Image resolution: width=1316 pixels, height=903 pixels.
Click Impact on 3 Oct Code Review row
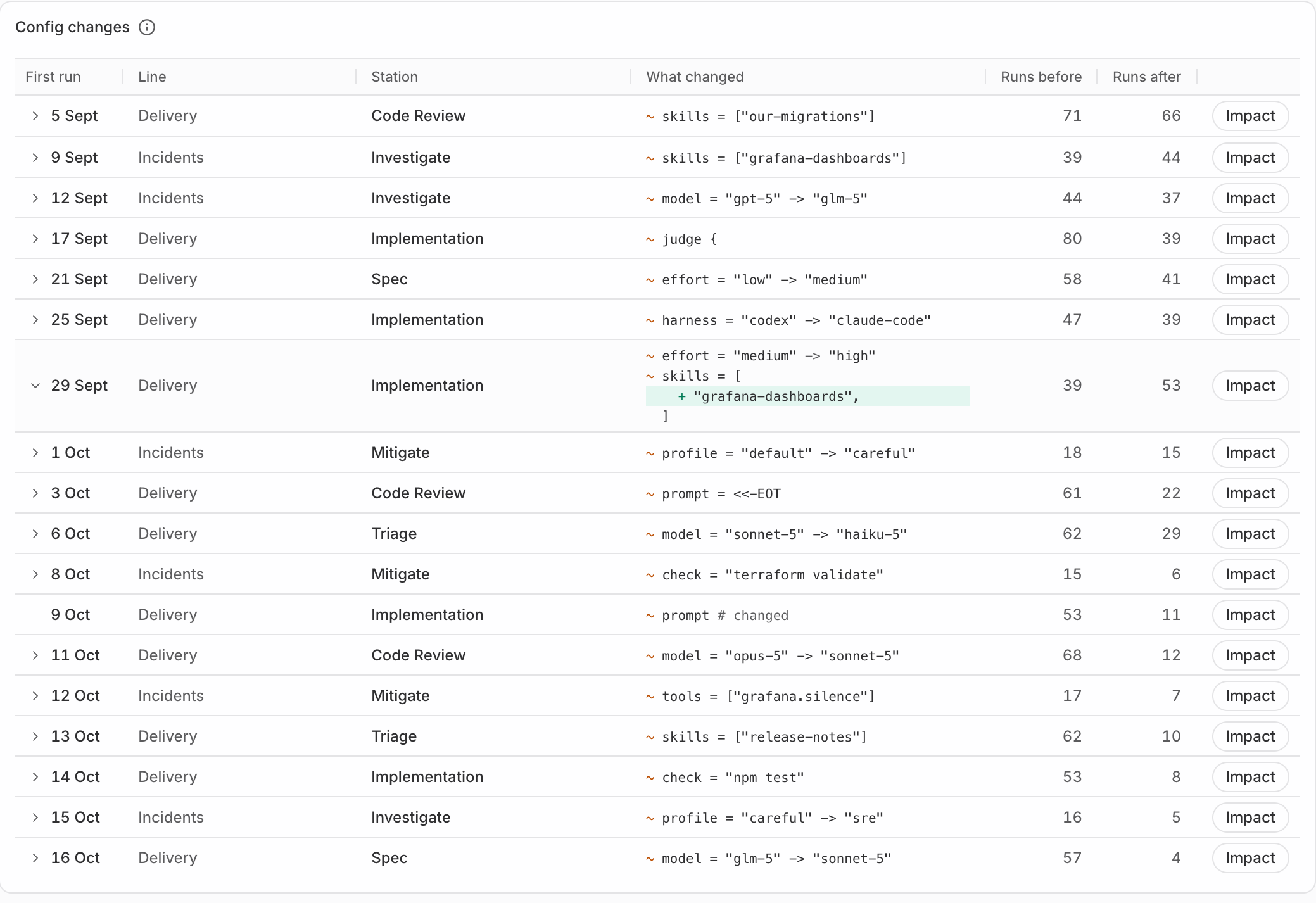(1250, 493)
